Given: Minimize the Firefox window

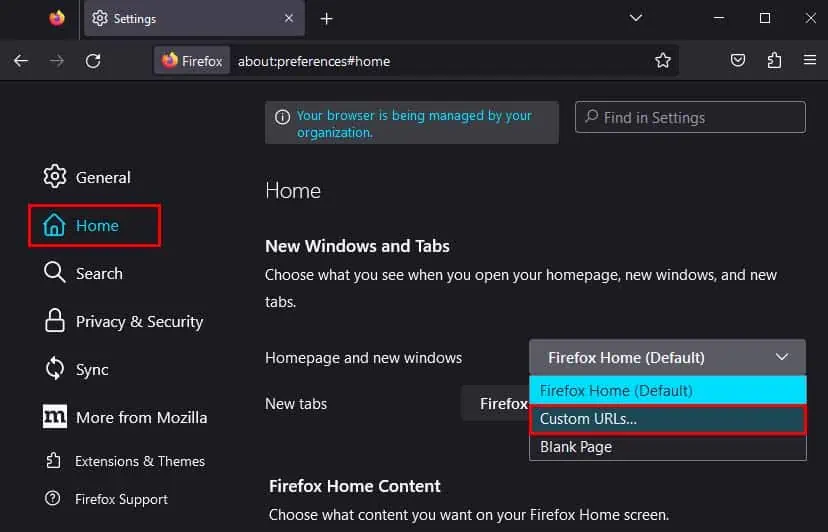Looking at the screenshot, I should (719, 18).
